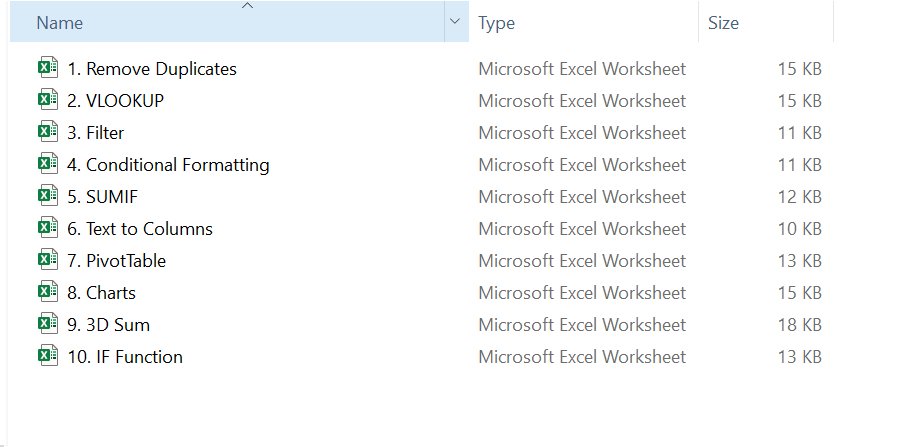Select the file name 4. Conditional Formatting
This screenshot has height=447, width=903.
[168, 165]
